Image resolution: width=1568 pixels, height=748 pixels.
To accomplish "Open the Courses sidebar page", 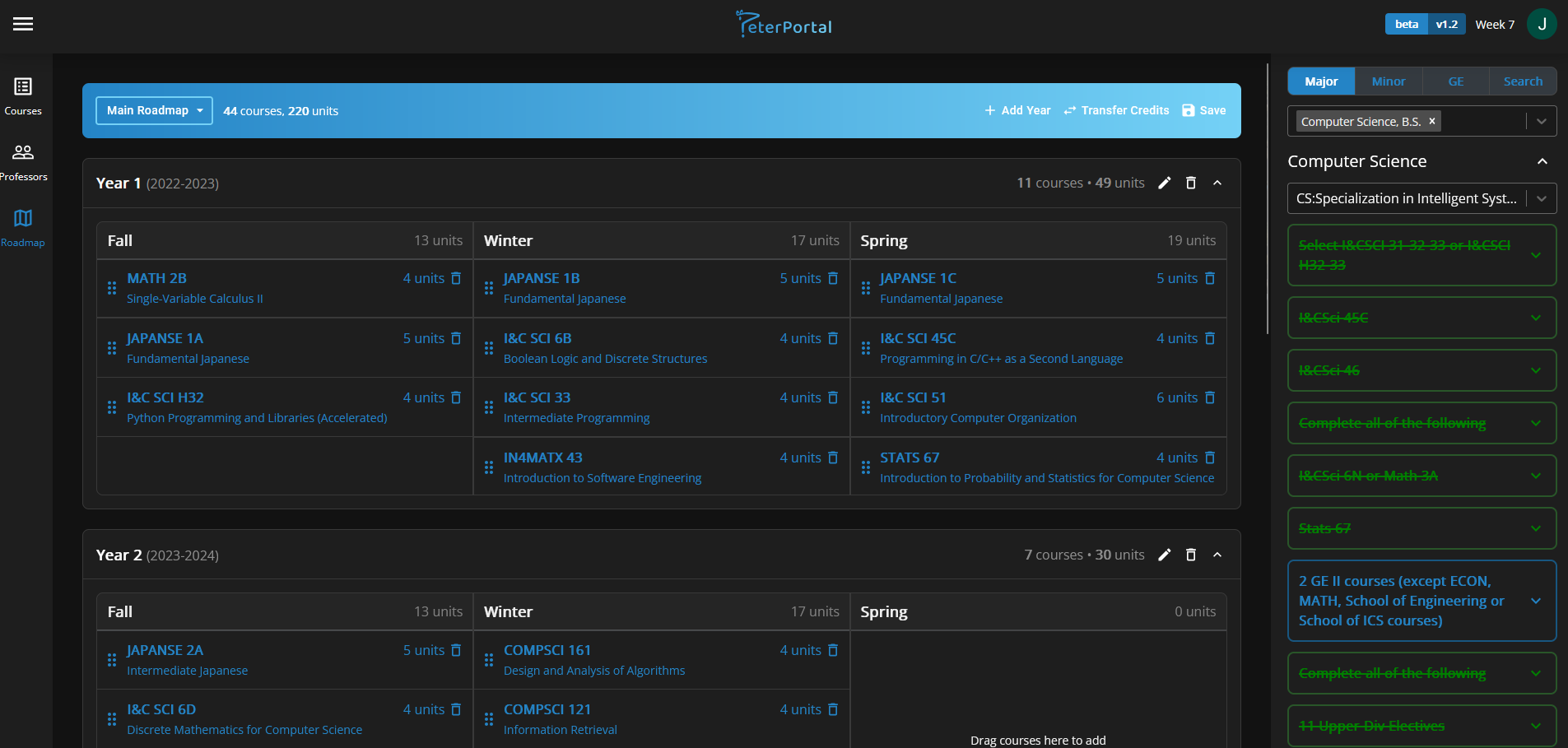I will point(23,95).
